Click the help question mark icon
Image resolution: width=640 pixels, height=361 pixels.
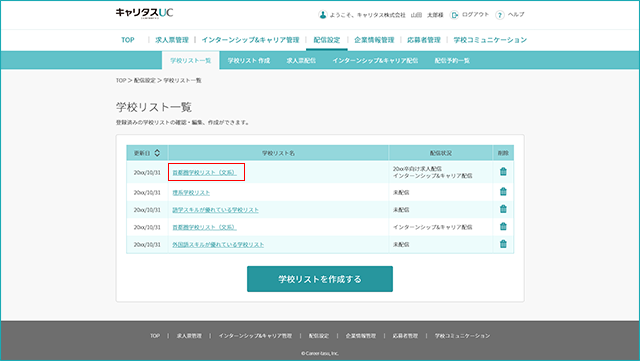500,15
